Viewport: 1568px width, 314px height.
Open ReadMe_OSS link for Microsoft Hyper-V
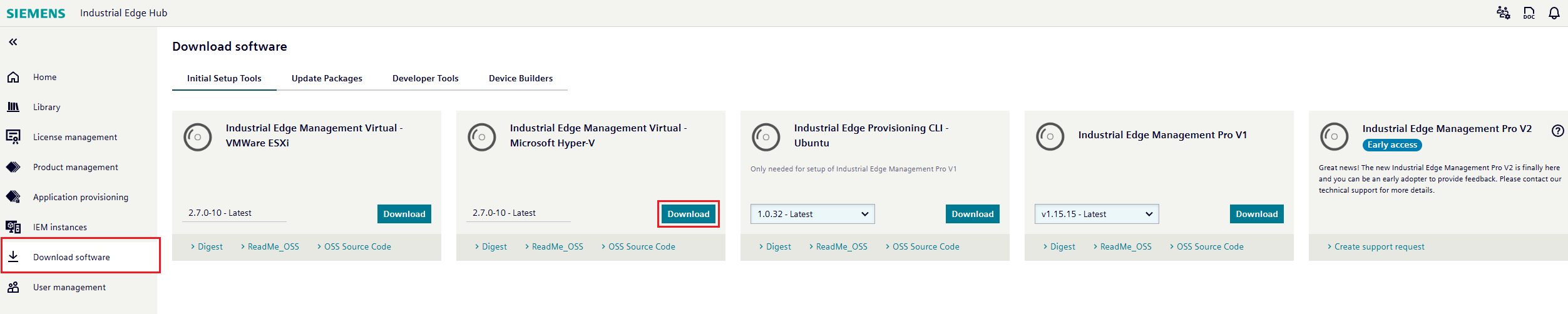(557, 246)
